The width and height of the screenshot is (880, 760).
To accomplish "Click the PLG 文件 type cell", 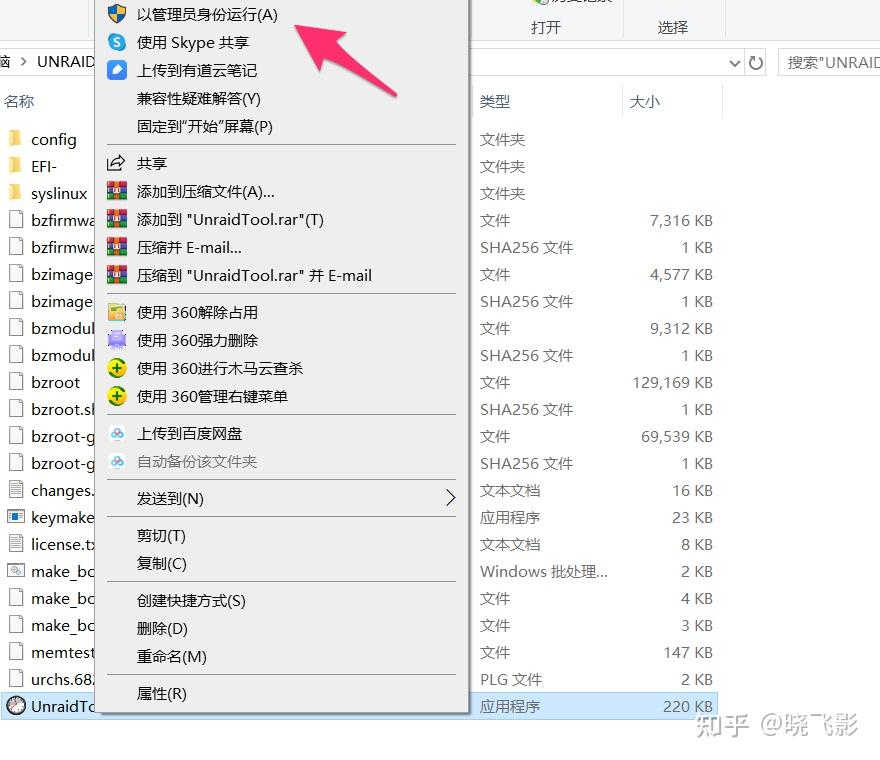I will pos(511,679).
